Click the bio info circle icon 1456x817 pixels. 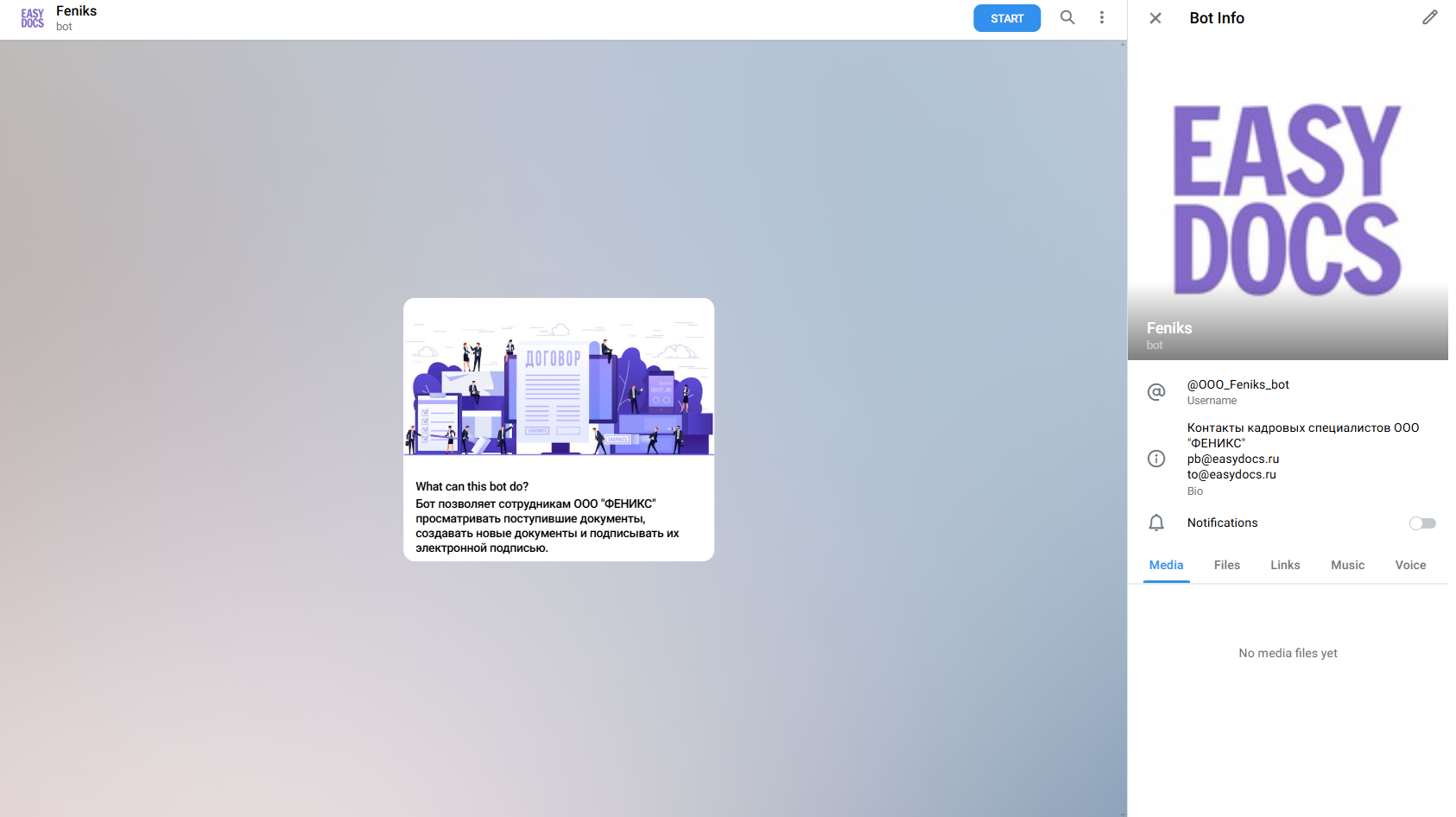pos(1156,459)
